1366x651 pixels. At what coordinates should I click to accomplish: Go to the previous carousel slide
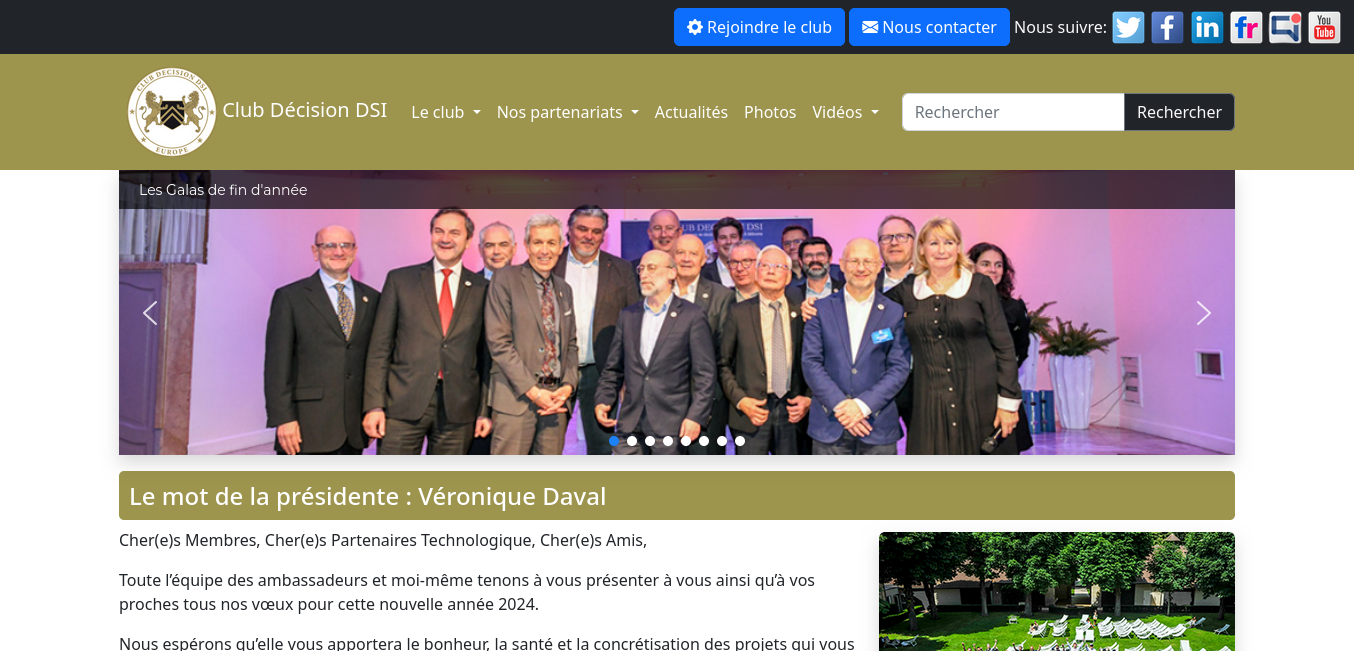click(150, 313)
